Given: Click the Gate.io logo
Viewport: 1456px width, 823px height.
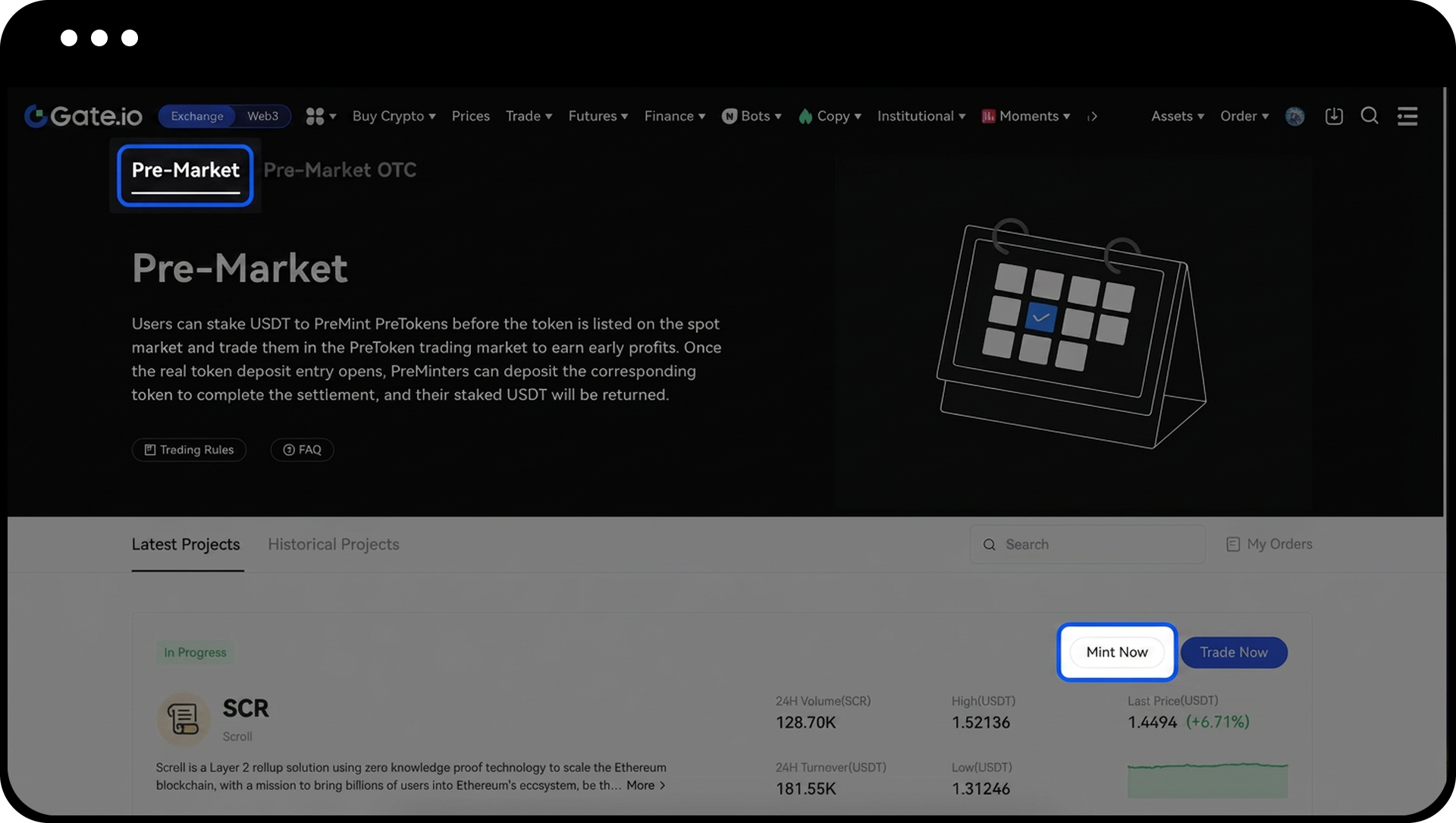Looking at the screenshot, I should 83,116.
